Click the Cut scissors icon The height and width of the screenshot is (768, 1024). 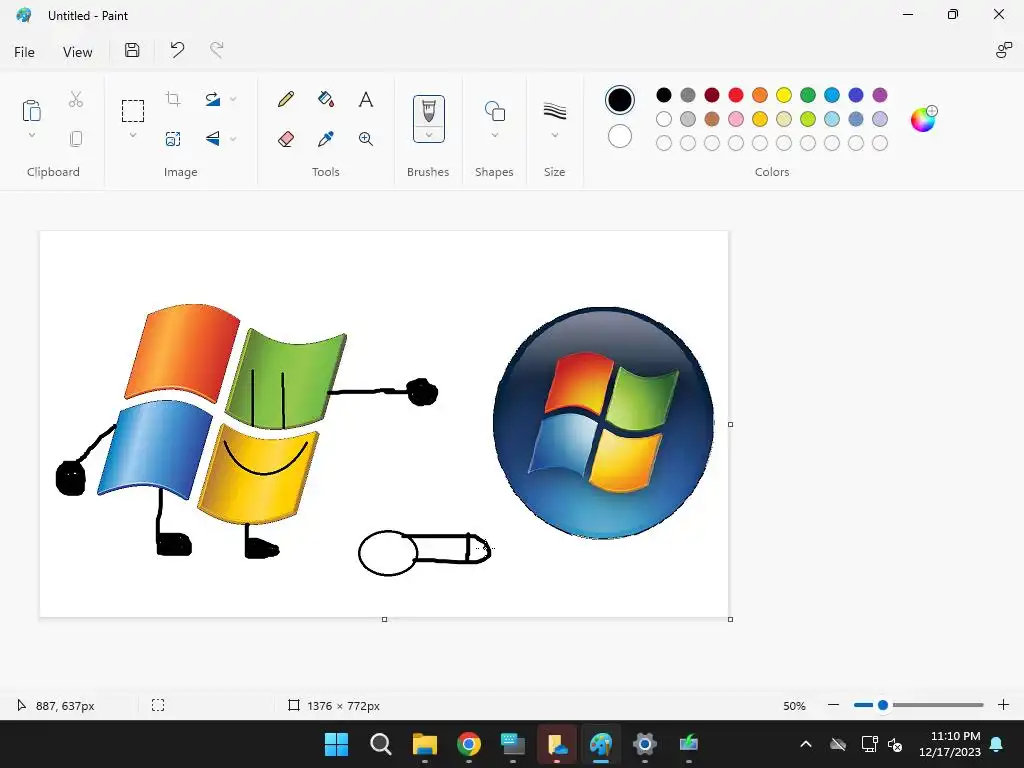tap(76, 99)
